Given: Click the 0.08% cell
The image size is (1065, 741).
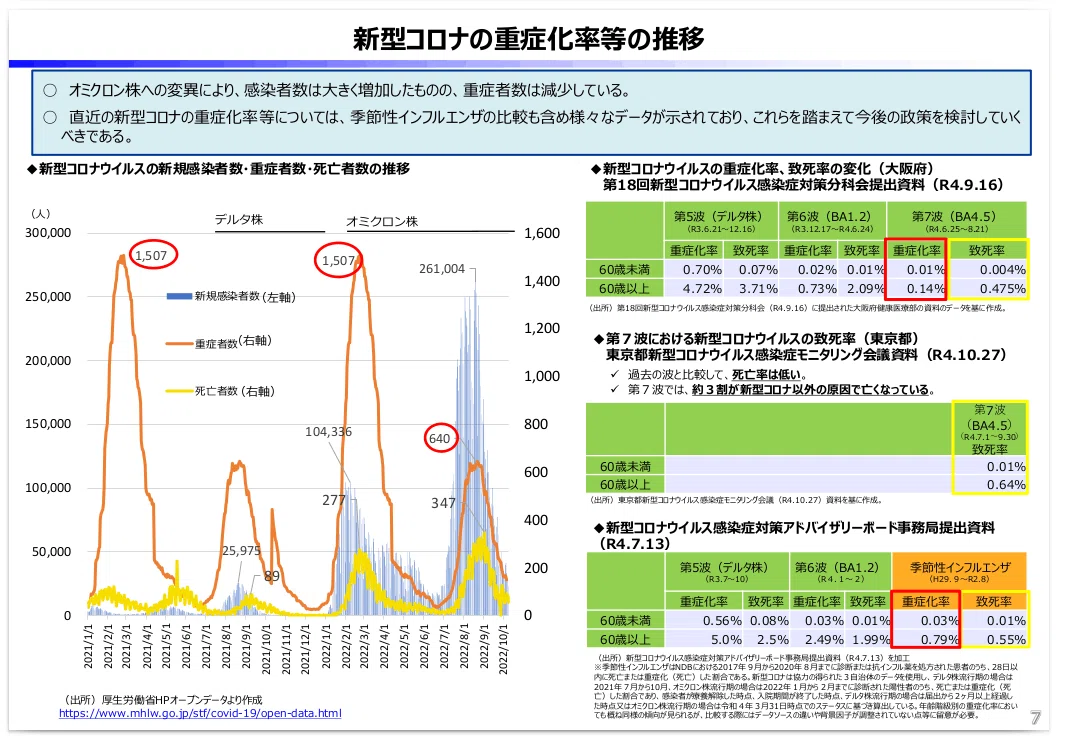Looking at the screenshot, I should pyautogui.click(x=767, y=621).
